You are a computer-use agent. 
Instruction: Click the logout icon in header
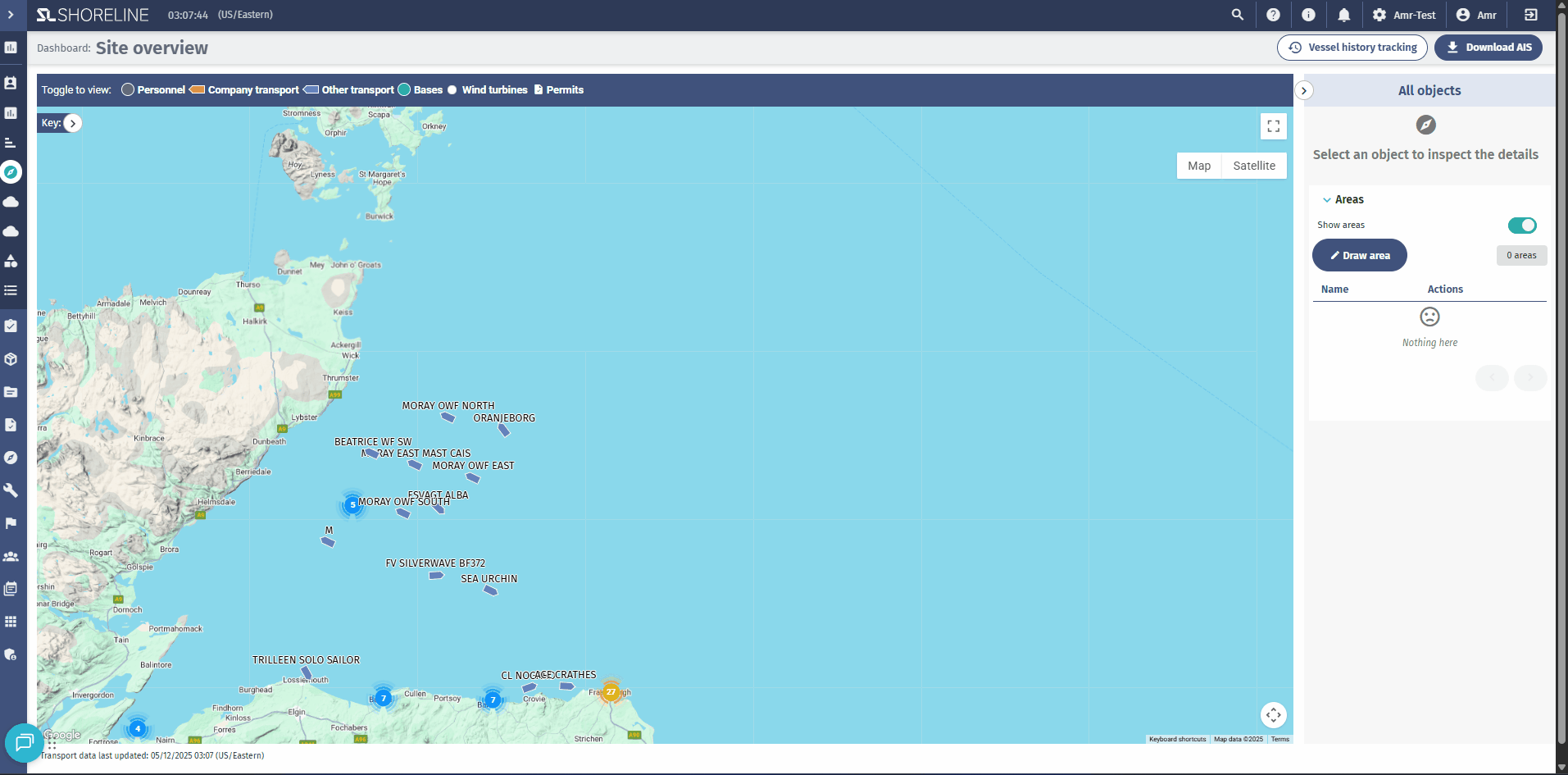(1530, 15)
